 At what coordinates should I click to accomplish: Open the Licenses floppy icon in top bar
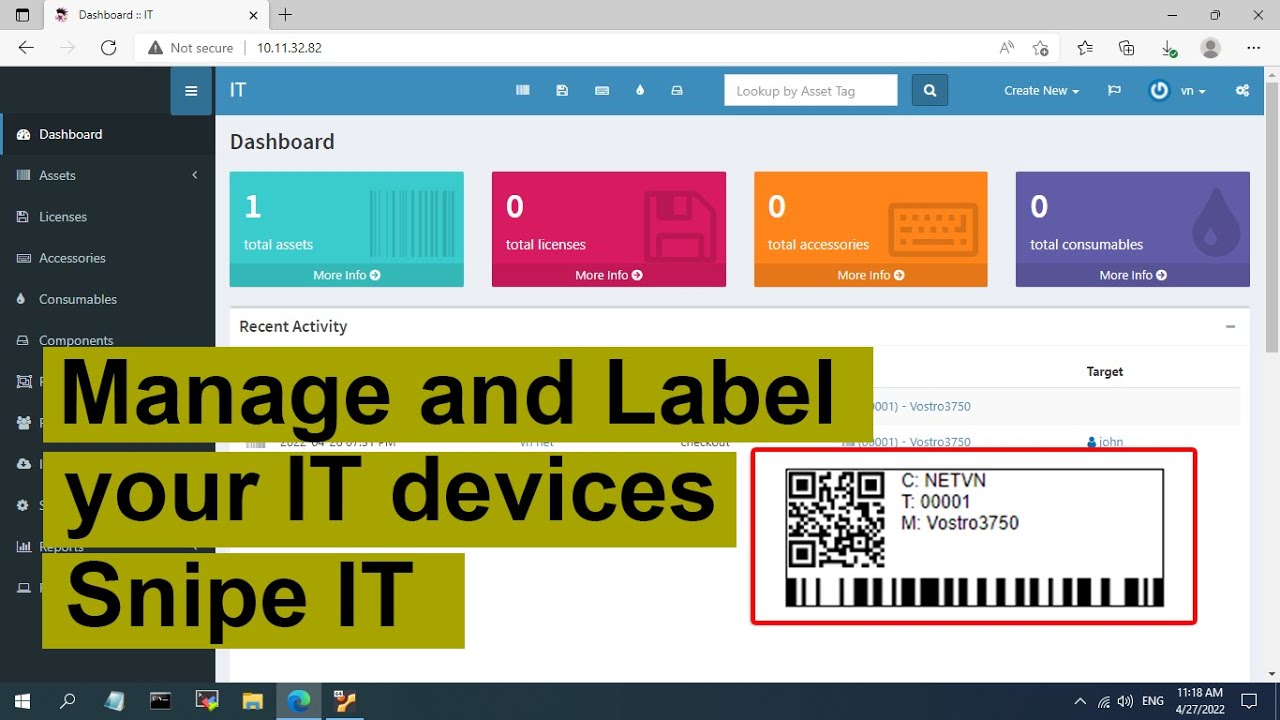562,90
